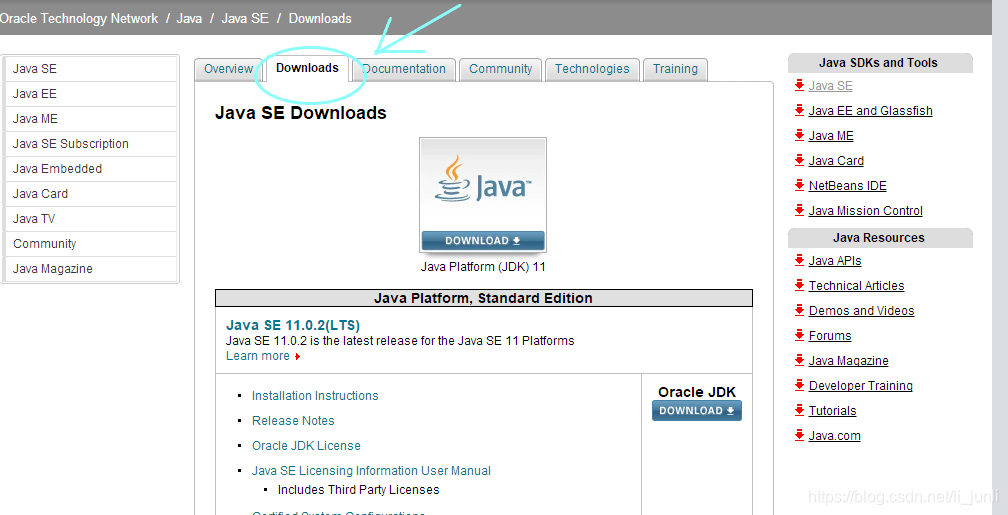The height and width of the screenshot is (515, 1008).
Task: Click the Java Platform (JDK) 11 DOWNLOAD button
Action: pyautogui.click(x=483, y=240)
